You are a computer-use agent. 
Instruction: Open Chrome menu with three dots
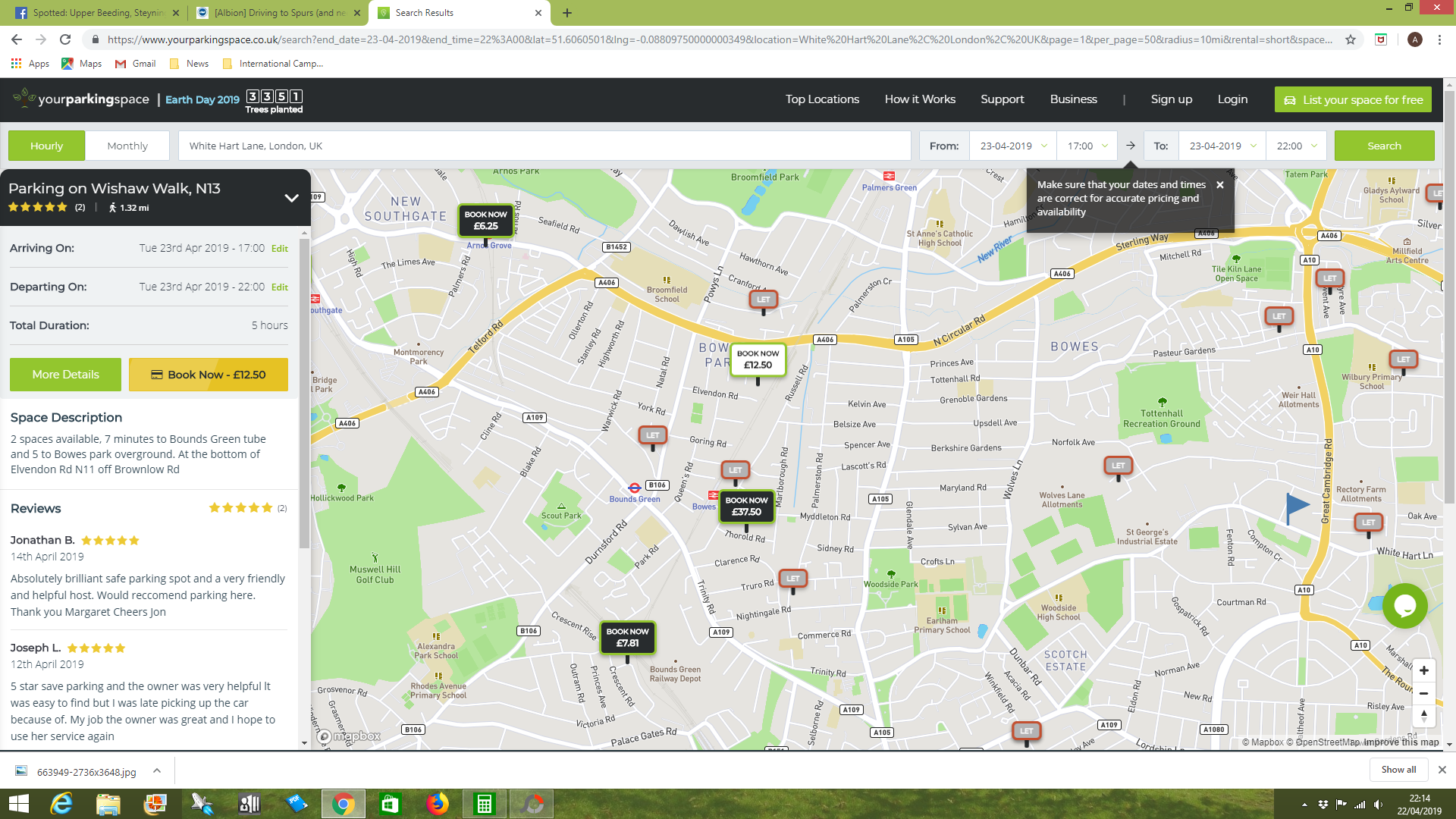(1439, 39)
